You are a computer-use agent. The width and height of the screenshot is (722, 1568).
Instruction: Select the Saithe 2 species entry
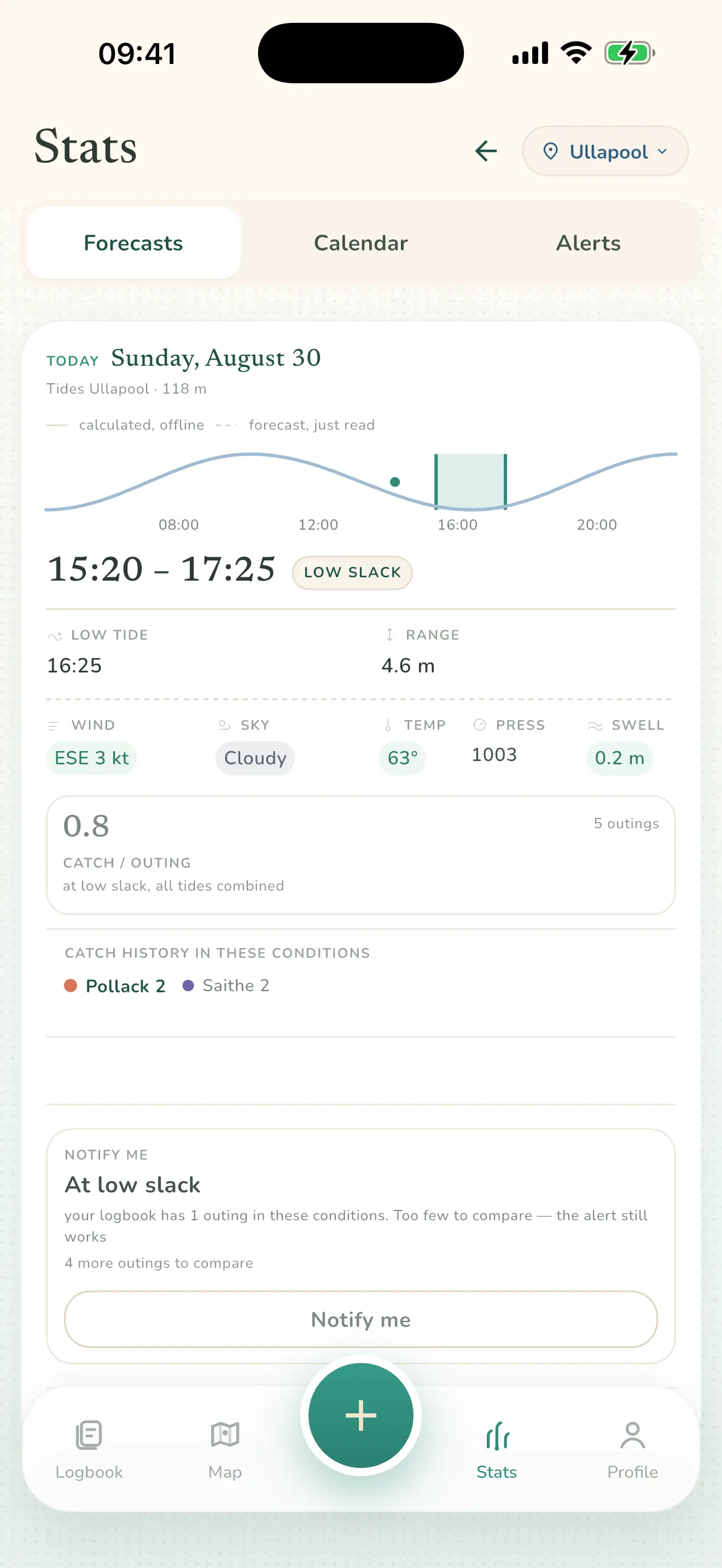click(x=226, y=986)
